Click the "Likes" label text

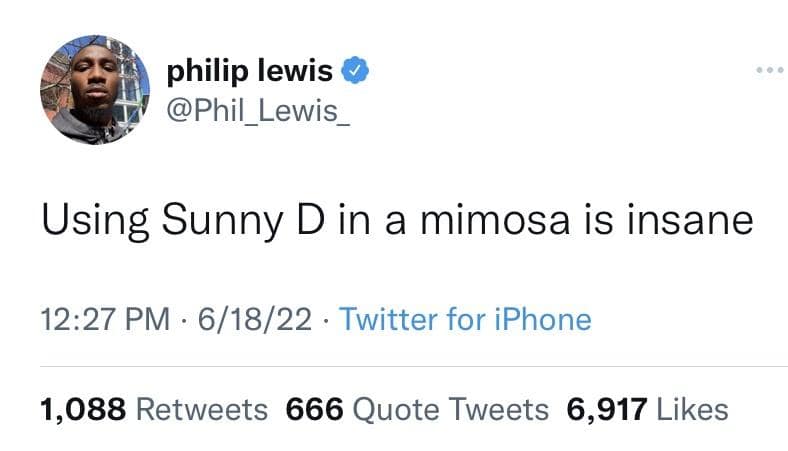pos(693,409)
